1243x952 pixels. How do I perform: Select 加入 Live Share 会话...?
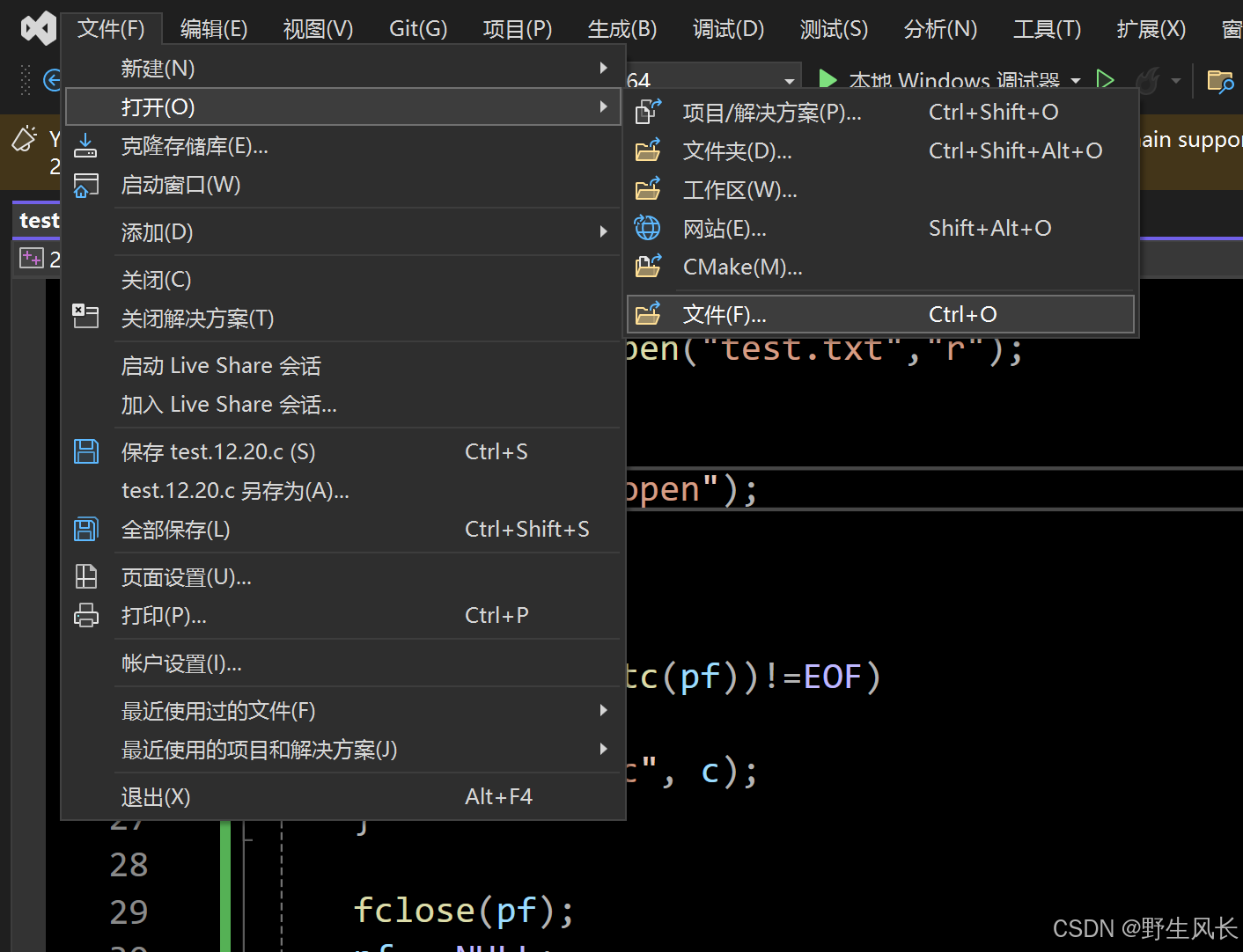(343, 404)
